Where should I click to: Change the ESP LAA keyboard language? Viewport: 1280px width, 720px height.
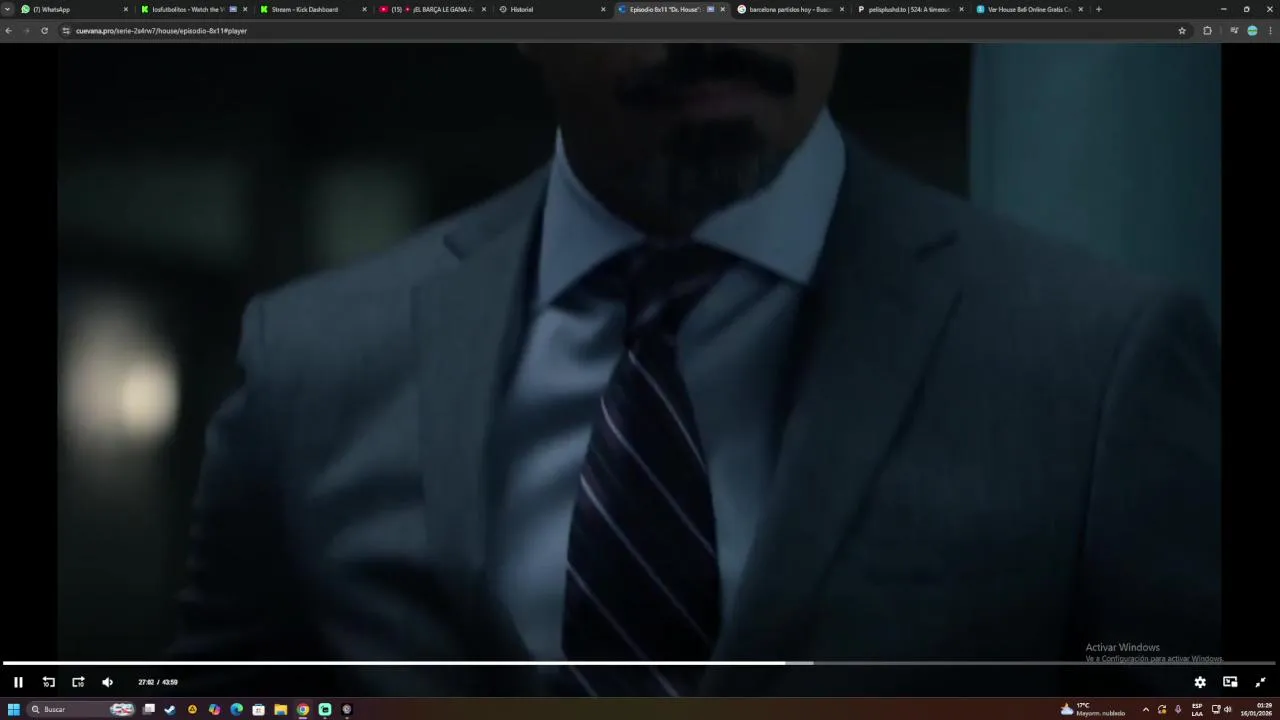click(1197, 709)
